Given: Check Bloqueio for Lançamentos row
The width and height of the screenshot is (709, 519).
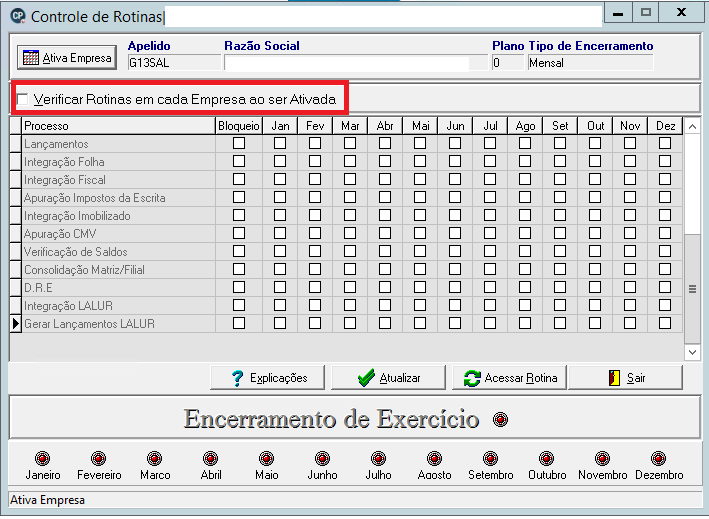Looking at the screenshot, I should coord(239,143).
